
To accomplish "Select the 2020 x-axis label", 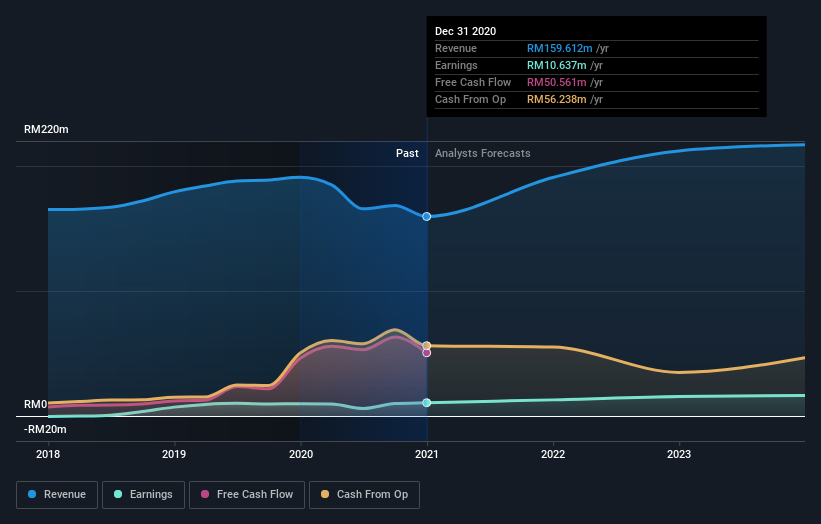I will pos(301,454).
